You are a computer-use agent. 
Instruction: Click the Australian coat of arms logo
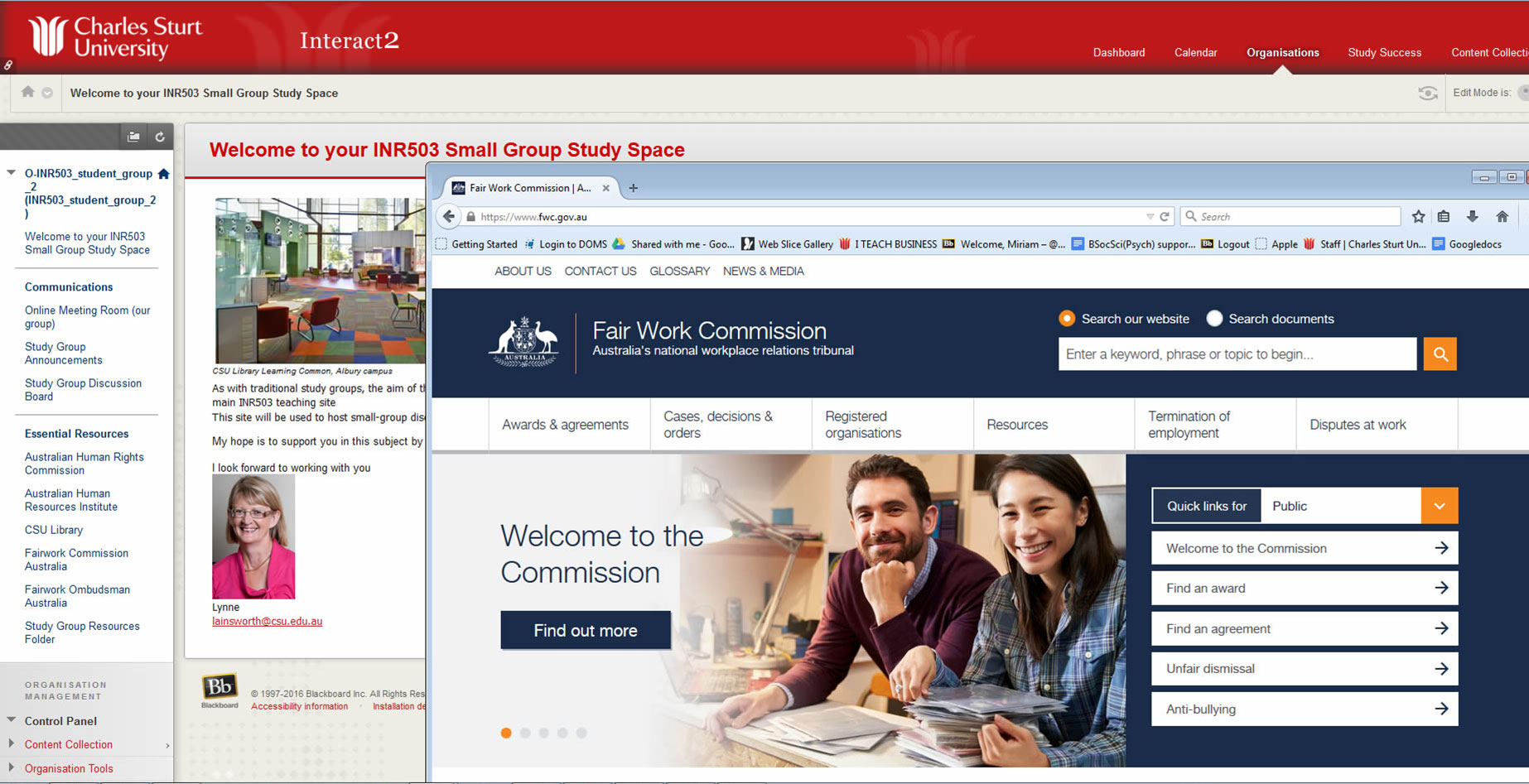[524, 342]
